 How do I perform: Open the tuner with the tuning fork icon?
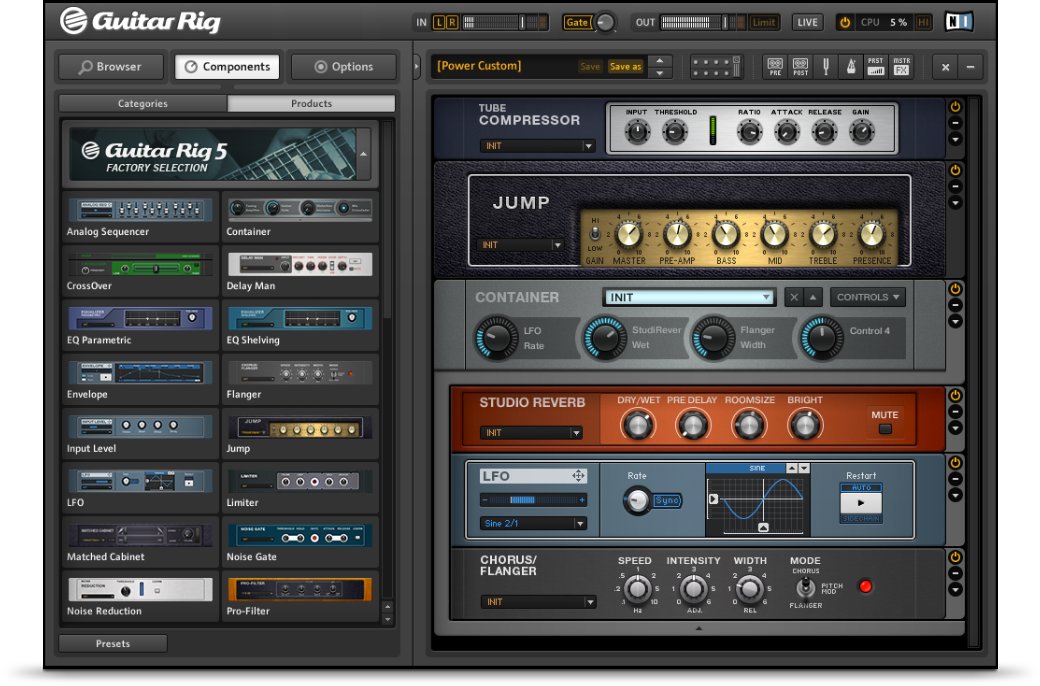826,67
